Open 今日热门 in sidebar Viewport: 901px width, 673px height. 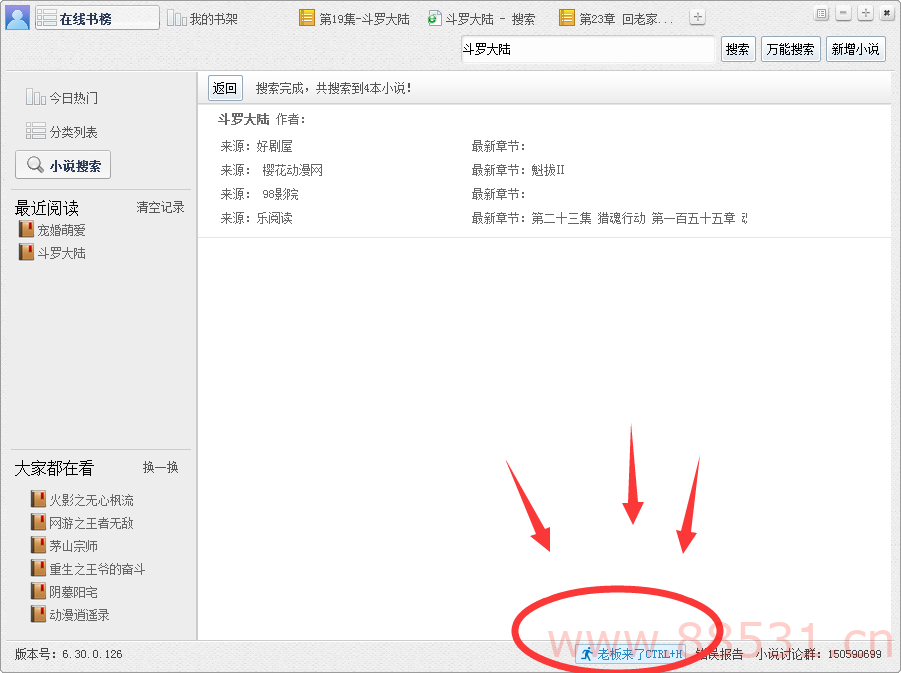pos(61,98)
